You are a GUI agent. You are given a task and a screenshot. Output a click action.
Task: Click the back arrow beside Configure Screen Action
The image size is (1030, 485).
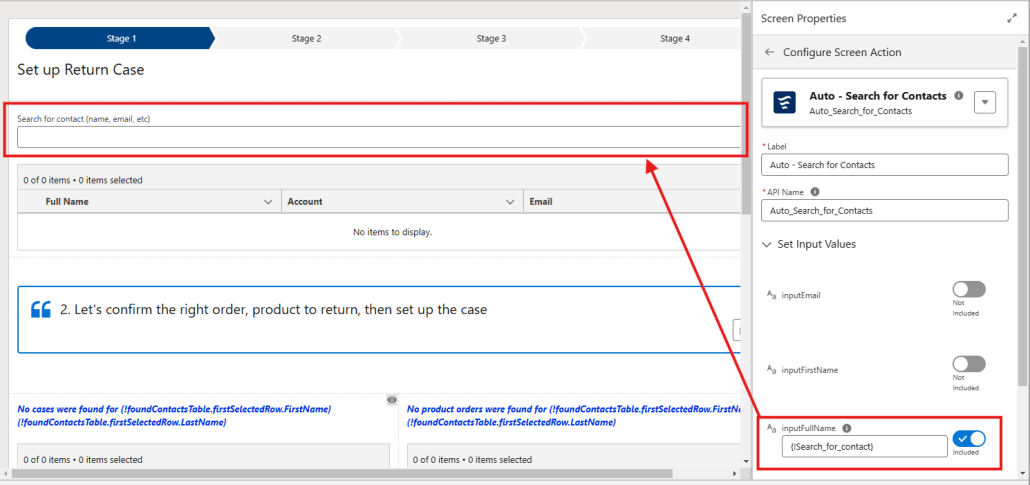pos(769,52)
